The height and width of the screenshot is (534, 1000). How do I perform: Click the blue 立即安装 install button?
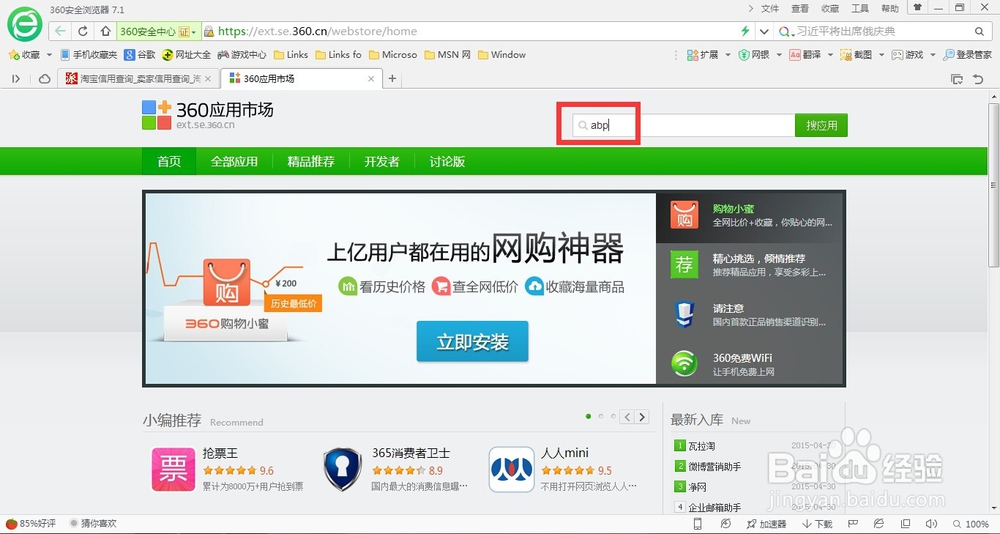click(473, 341)
